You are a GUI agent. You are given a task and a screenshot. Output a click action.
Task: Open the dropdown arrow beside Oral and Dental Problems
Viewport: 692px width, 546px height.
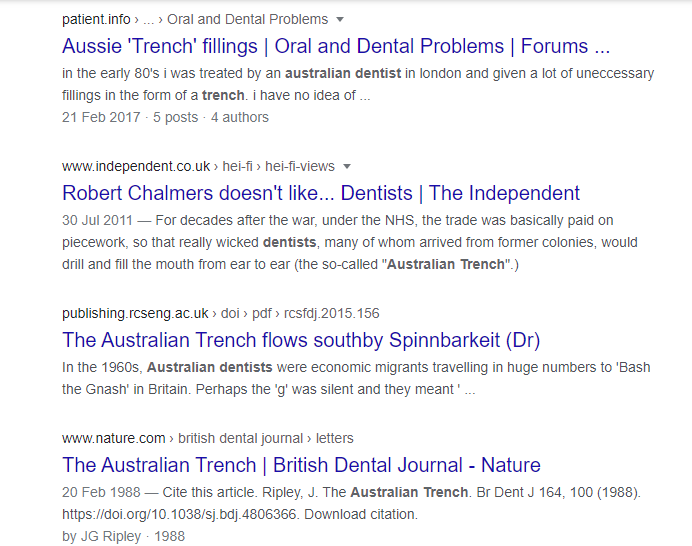pyautogui.click(x=340, y=20)
